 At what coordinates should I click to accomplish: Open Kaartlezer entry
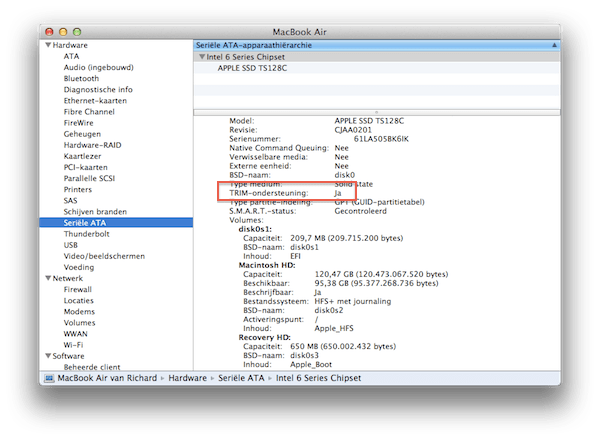tap(82, 156)
